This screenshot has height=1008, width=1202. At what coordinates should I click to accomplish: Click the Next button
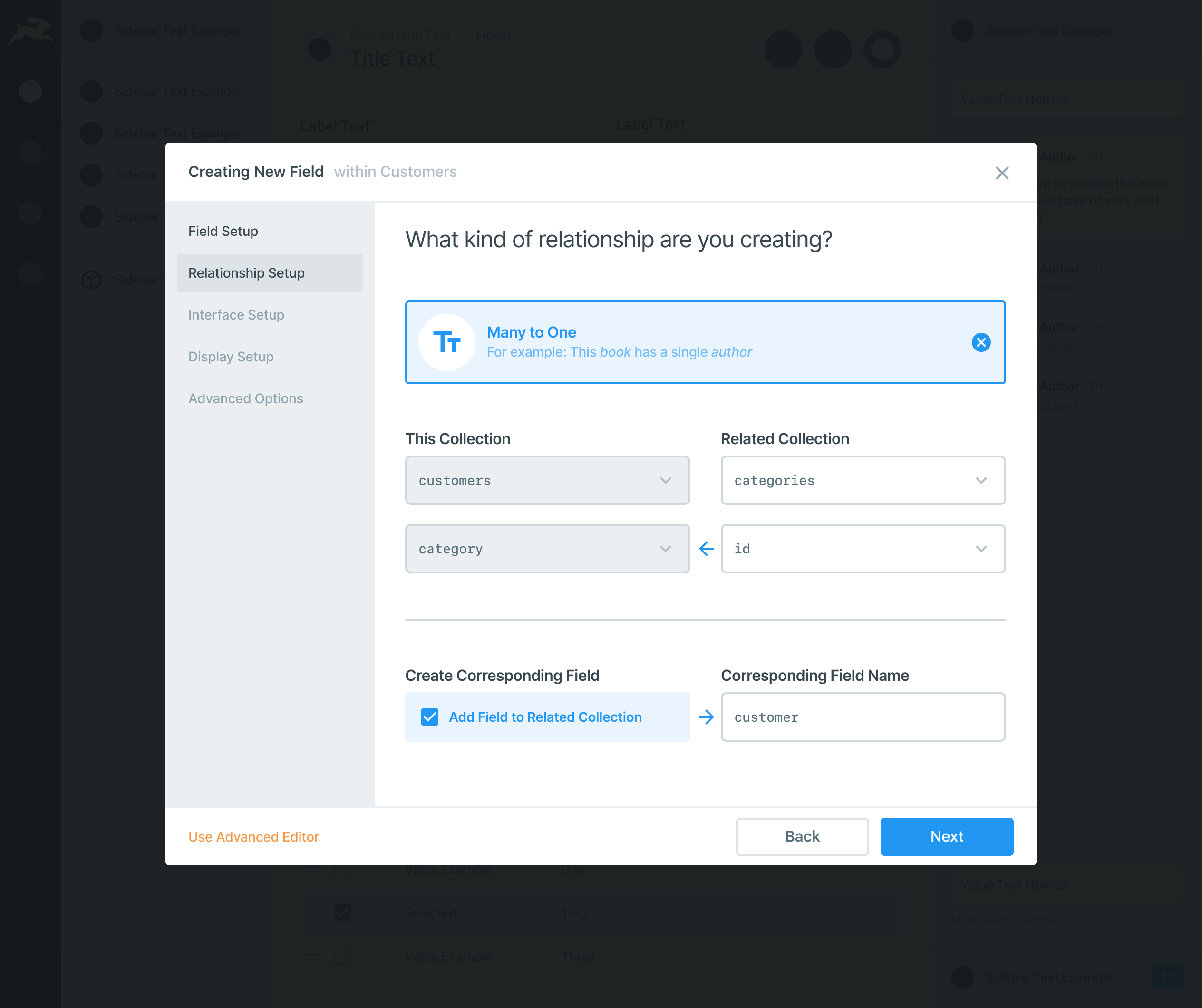pos(946,836)
